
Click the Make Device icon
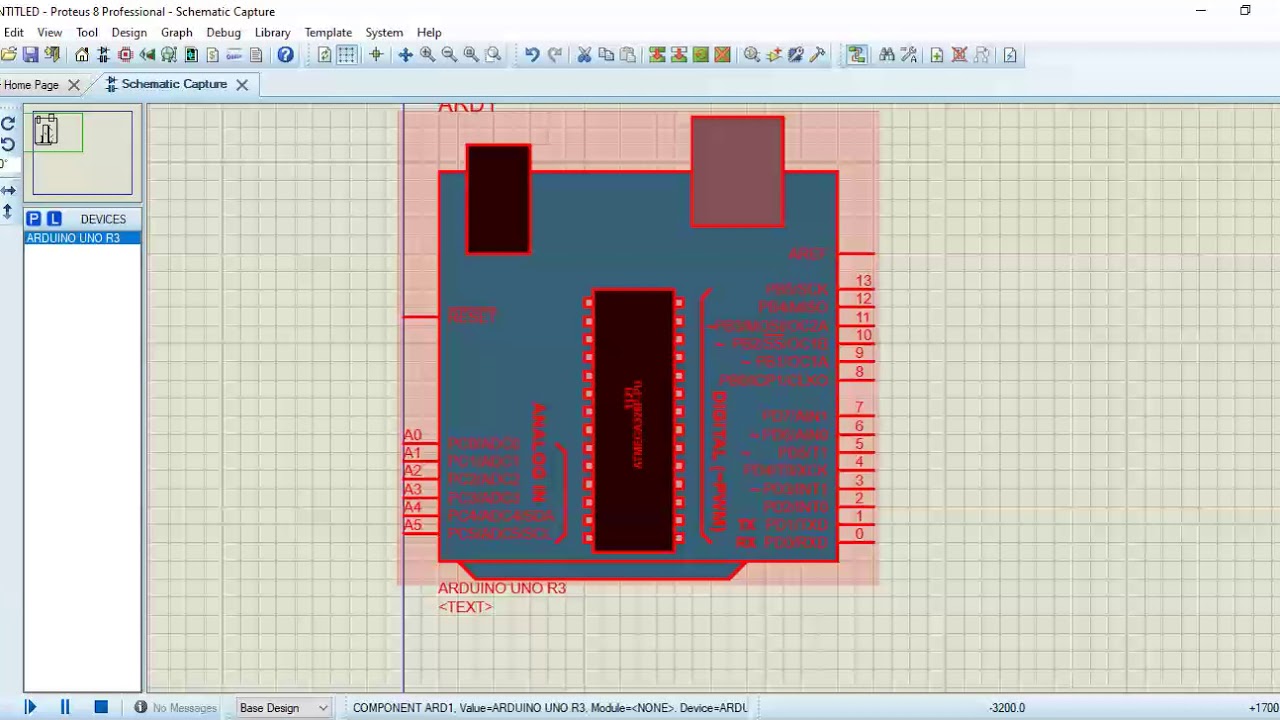[x=774, y=55]
